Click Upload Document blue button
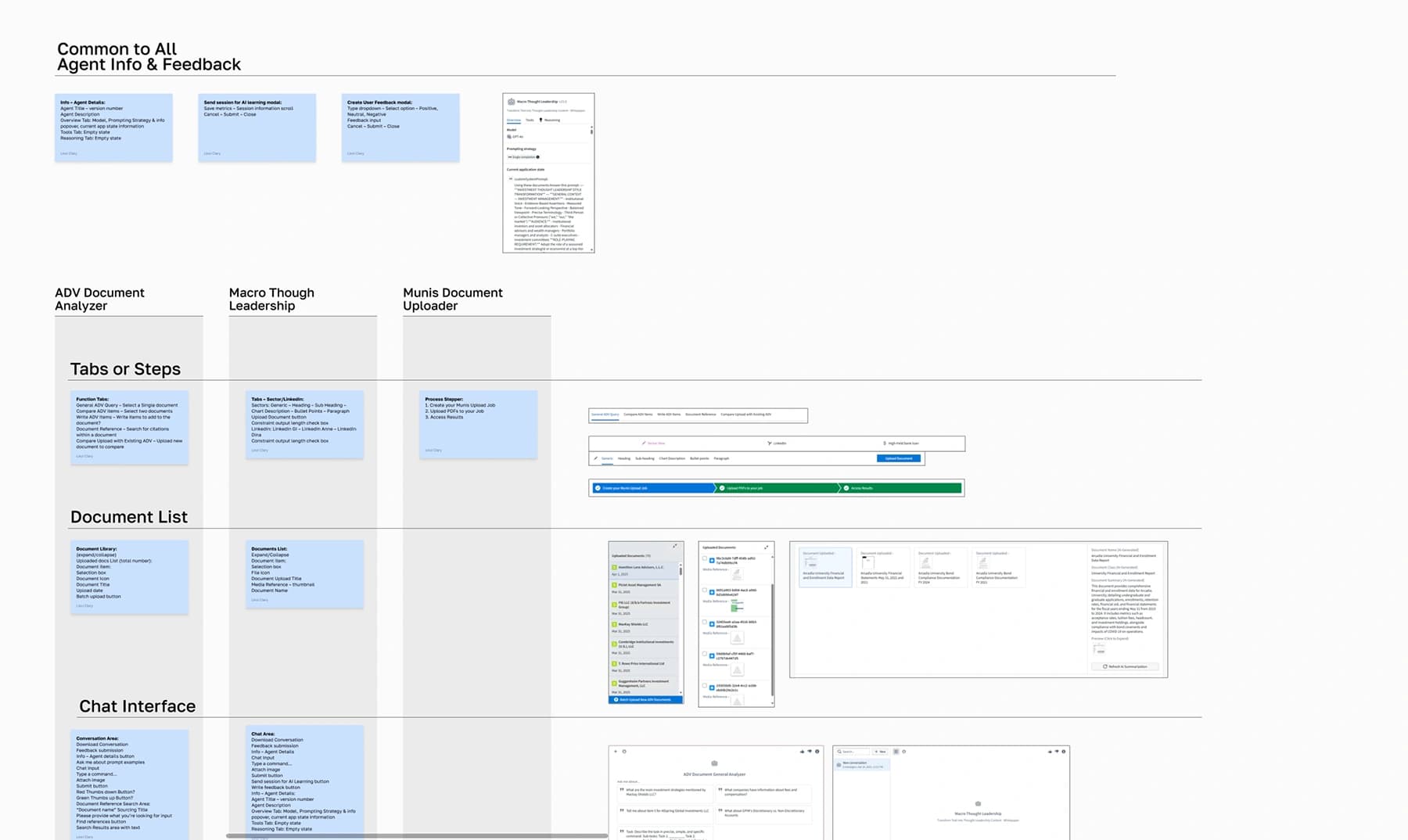The image size is (1408, 840). tap(899, 458)
